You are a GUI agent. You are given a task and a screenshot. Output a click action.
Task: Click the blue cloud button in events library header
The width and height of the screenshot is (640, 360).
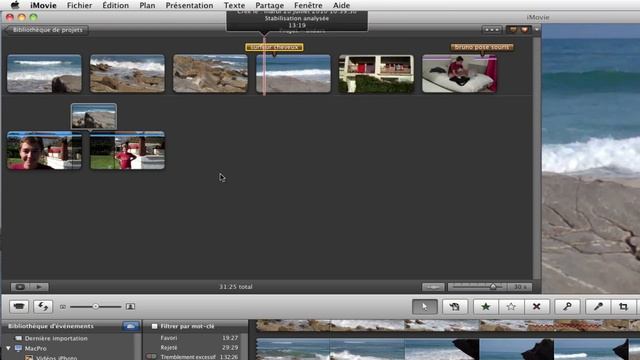tap(131, 326)
